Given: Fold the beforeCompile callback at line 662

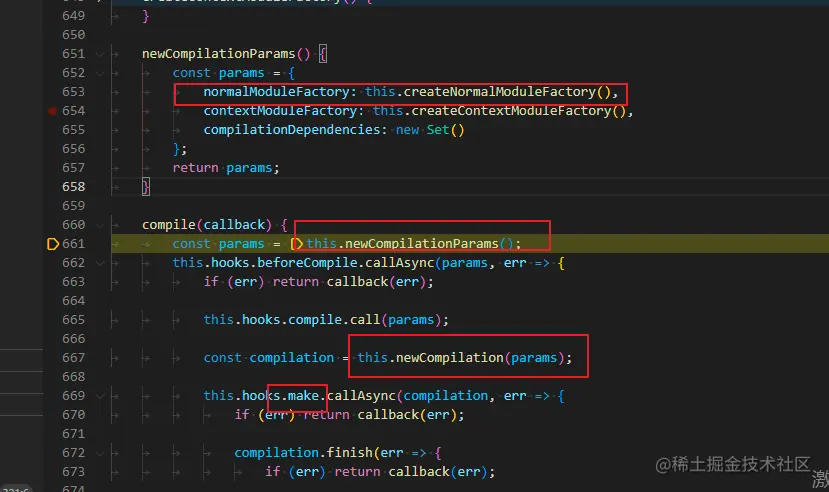Looking at the screenshot, I should (100, 263).
